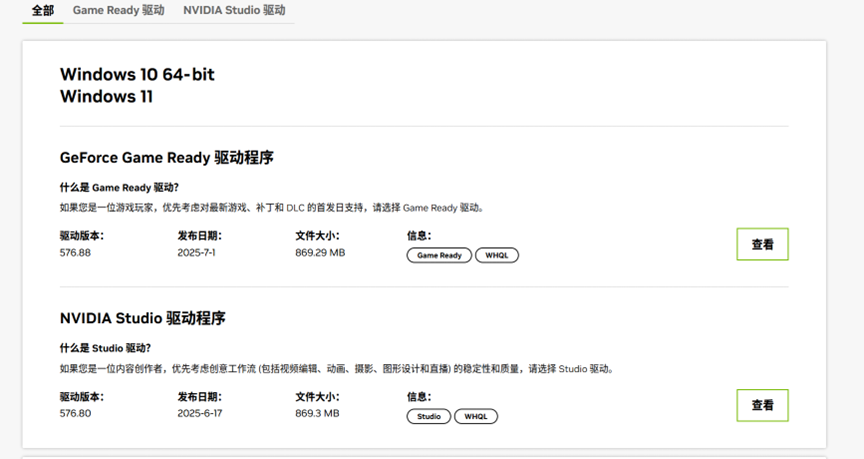Open the NVIDIA Studio 驱动 tab
The image size is (864, 459).
(234, 10)
